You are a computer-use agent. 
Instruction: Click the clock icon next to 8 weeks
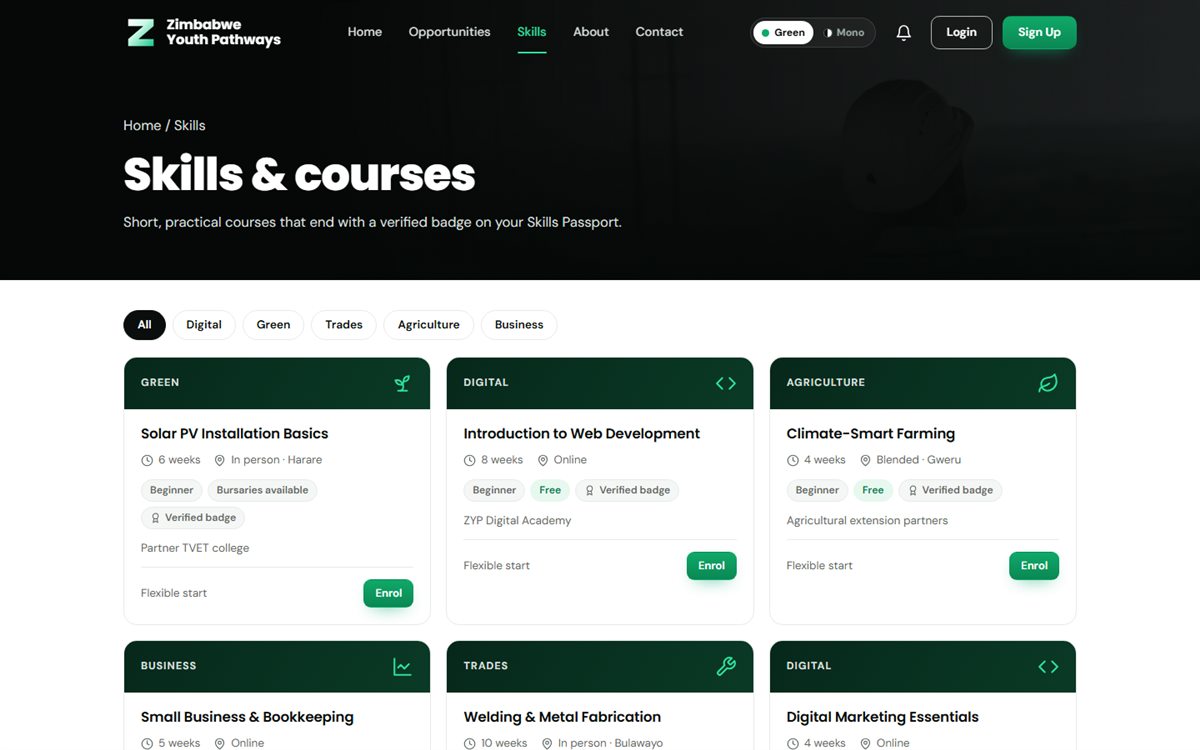click(470, 461)
